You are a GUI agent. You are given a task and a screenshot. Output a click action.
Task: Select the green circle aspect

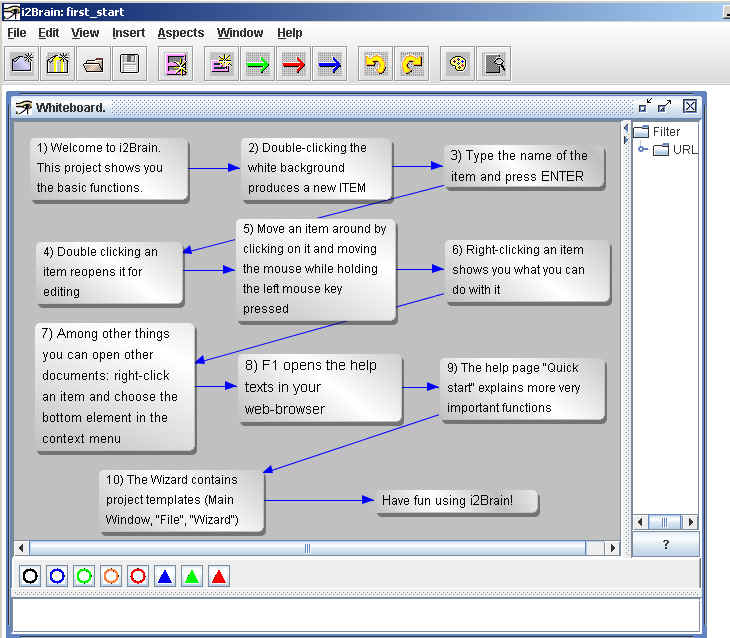(x=84, y=576)
